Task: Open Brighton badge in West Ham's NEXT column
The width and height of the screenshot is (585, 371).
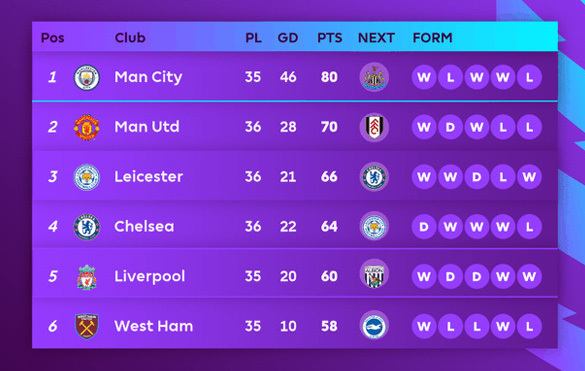Action: coord(374,326)
